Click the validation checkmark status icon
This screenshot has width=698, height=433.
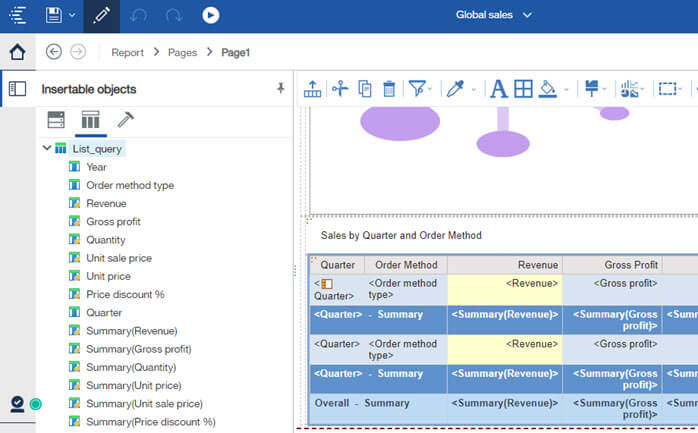pyautogui.click(x=17, y=404)
